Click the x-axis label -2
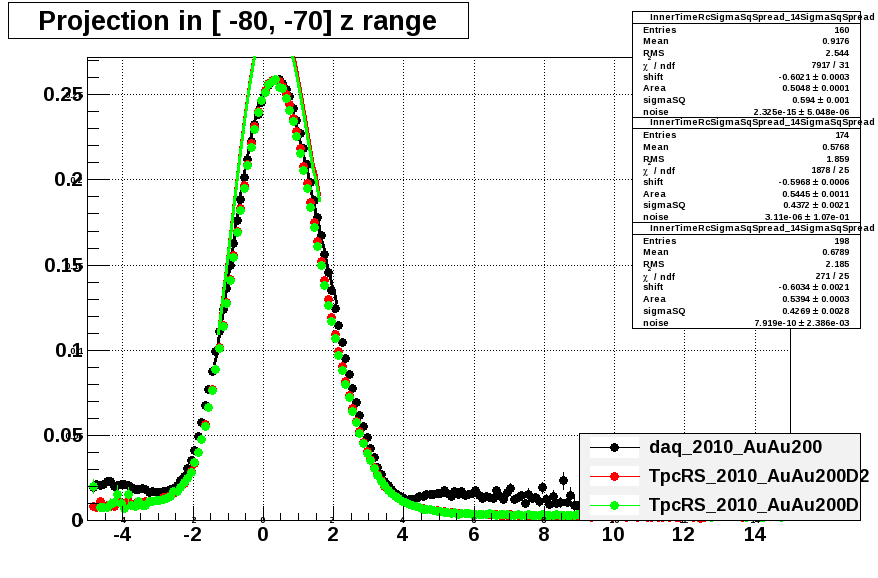878x578 pixels. (192, 534)
